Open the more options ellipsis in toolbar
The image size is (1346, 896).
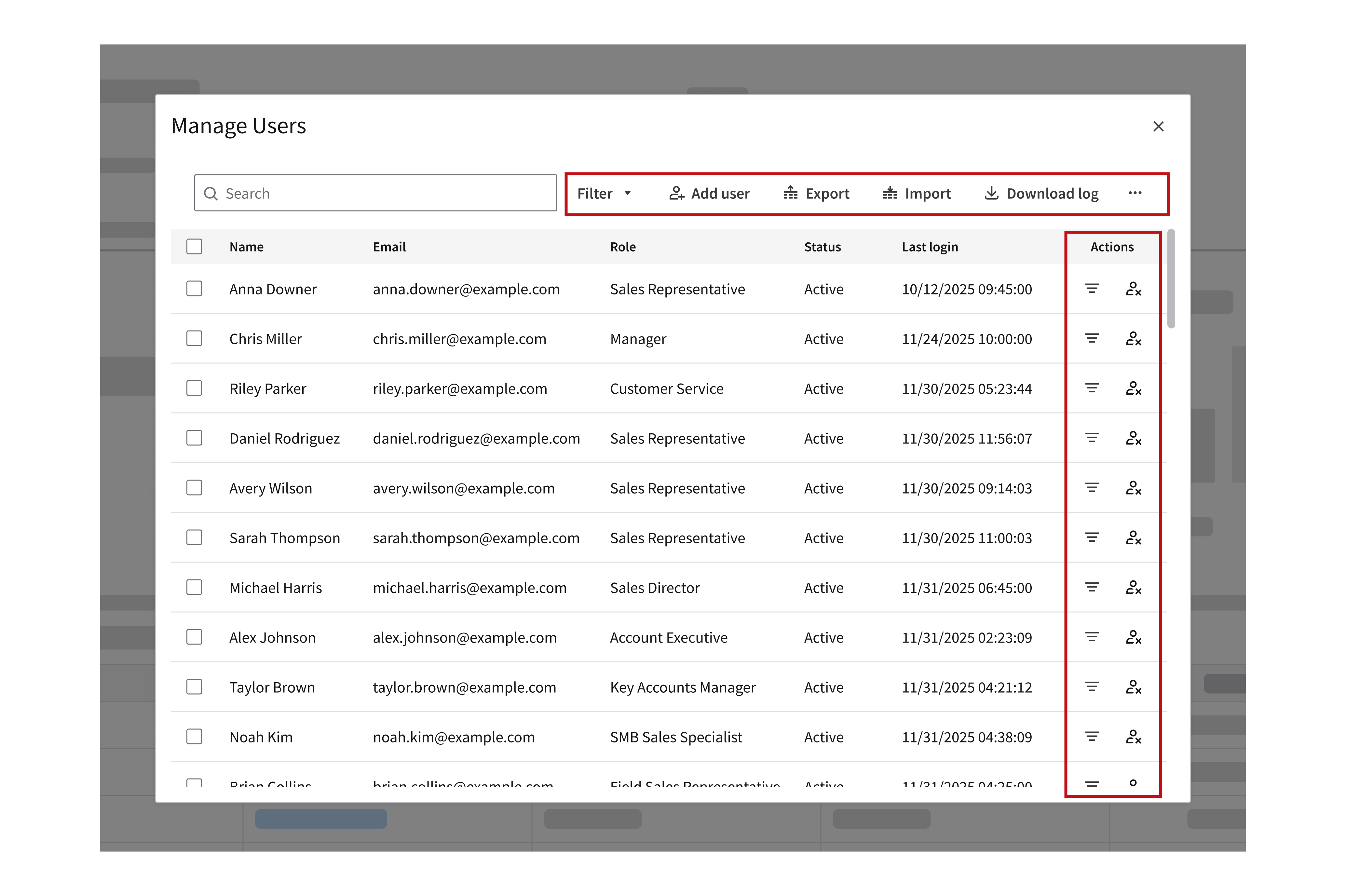(1135, 193)
